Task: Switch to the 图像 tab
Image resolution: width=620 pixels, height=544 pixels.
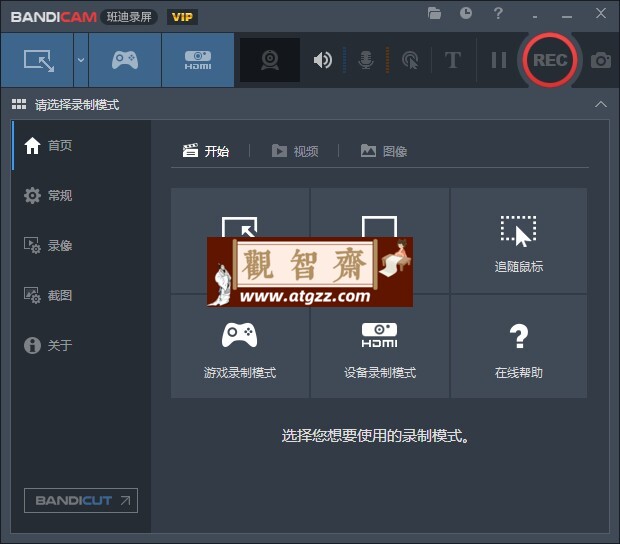Action: [384, 151]
